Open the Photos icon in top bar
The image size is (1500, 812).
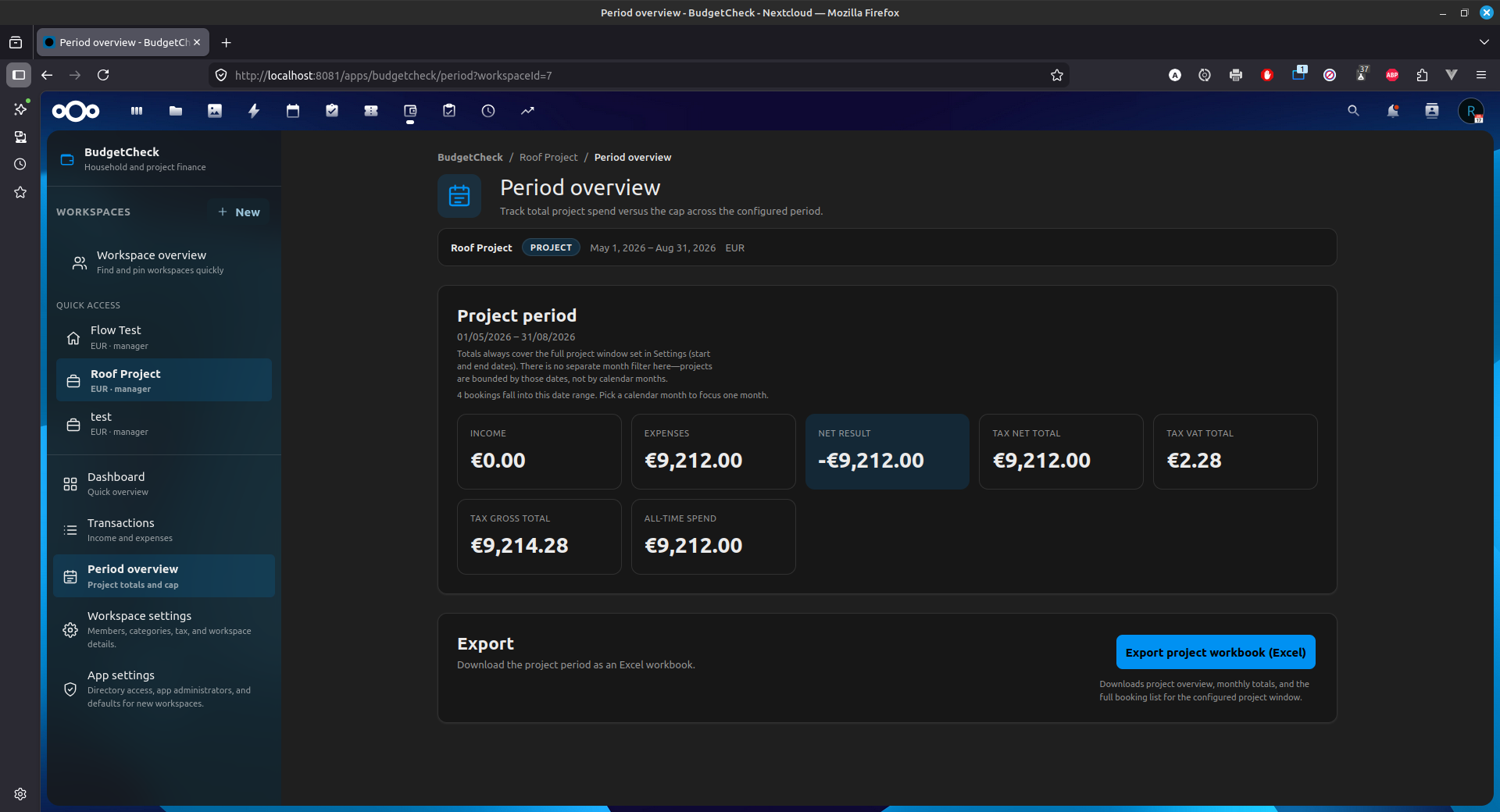215,111
